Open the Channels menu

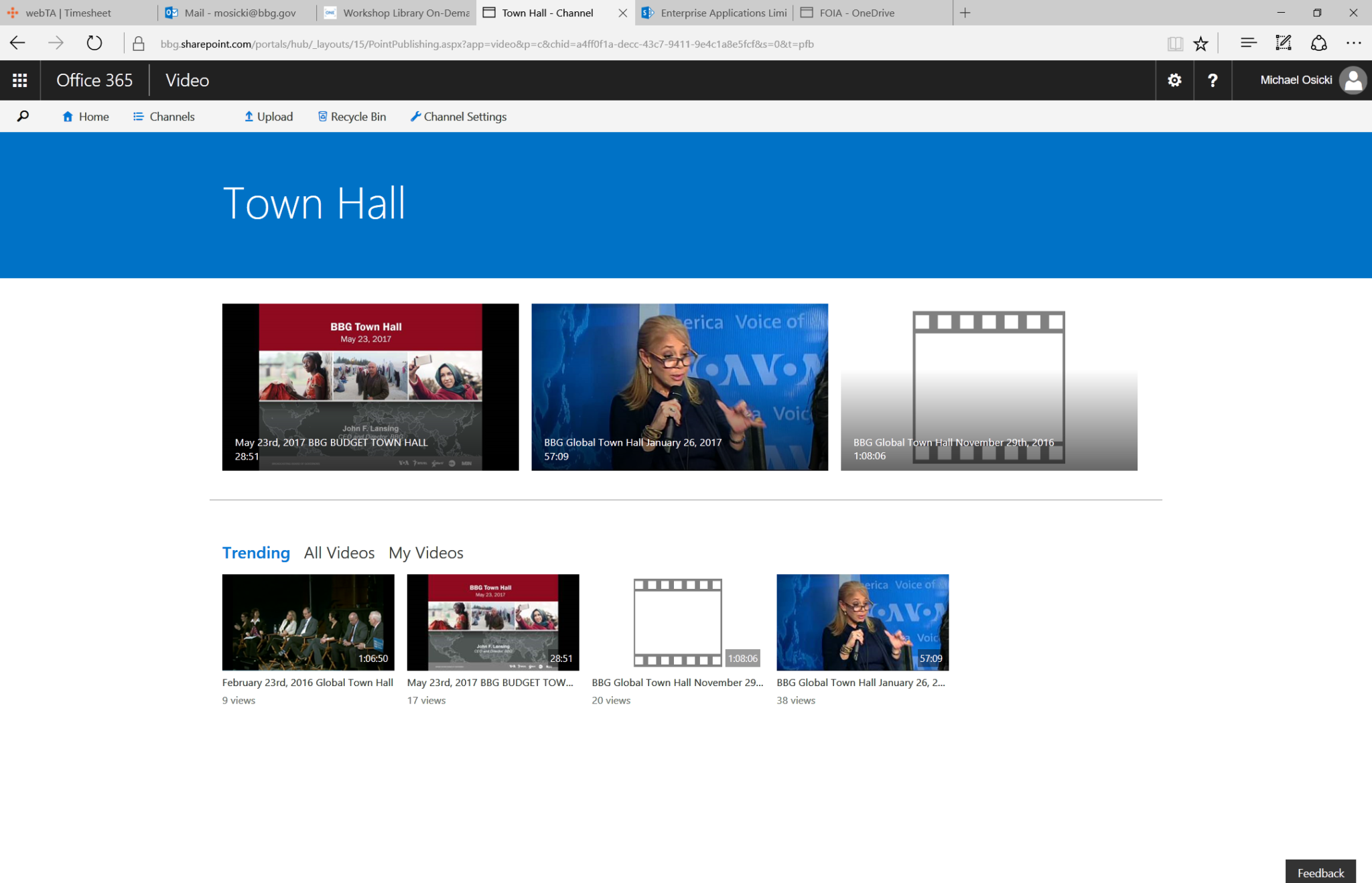(x=164, y=117)
